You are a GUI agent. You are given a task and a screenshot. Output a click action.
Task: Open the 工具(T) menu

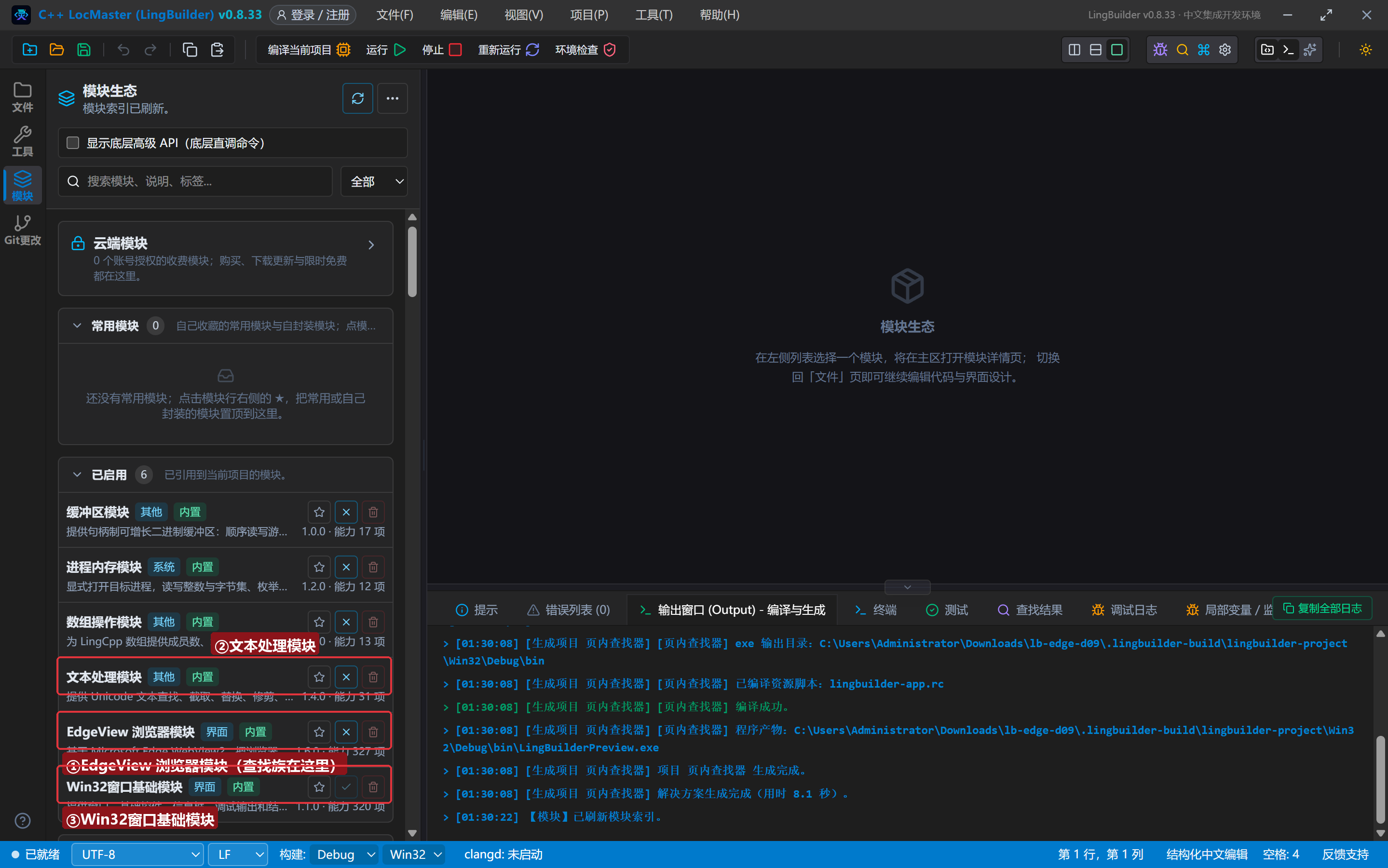653,15
